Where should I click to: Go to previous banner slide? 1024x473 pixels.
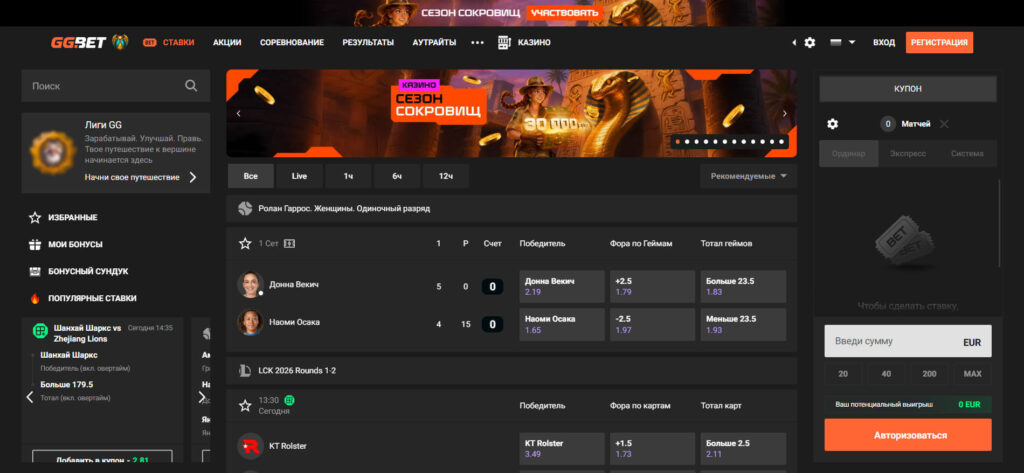[238, 113]
